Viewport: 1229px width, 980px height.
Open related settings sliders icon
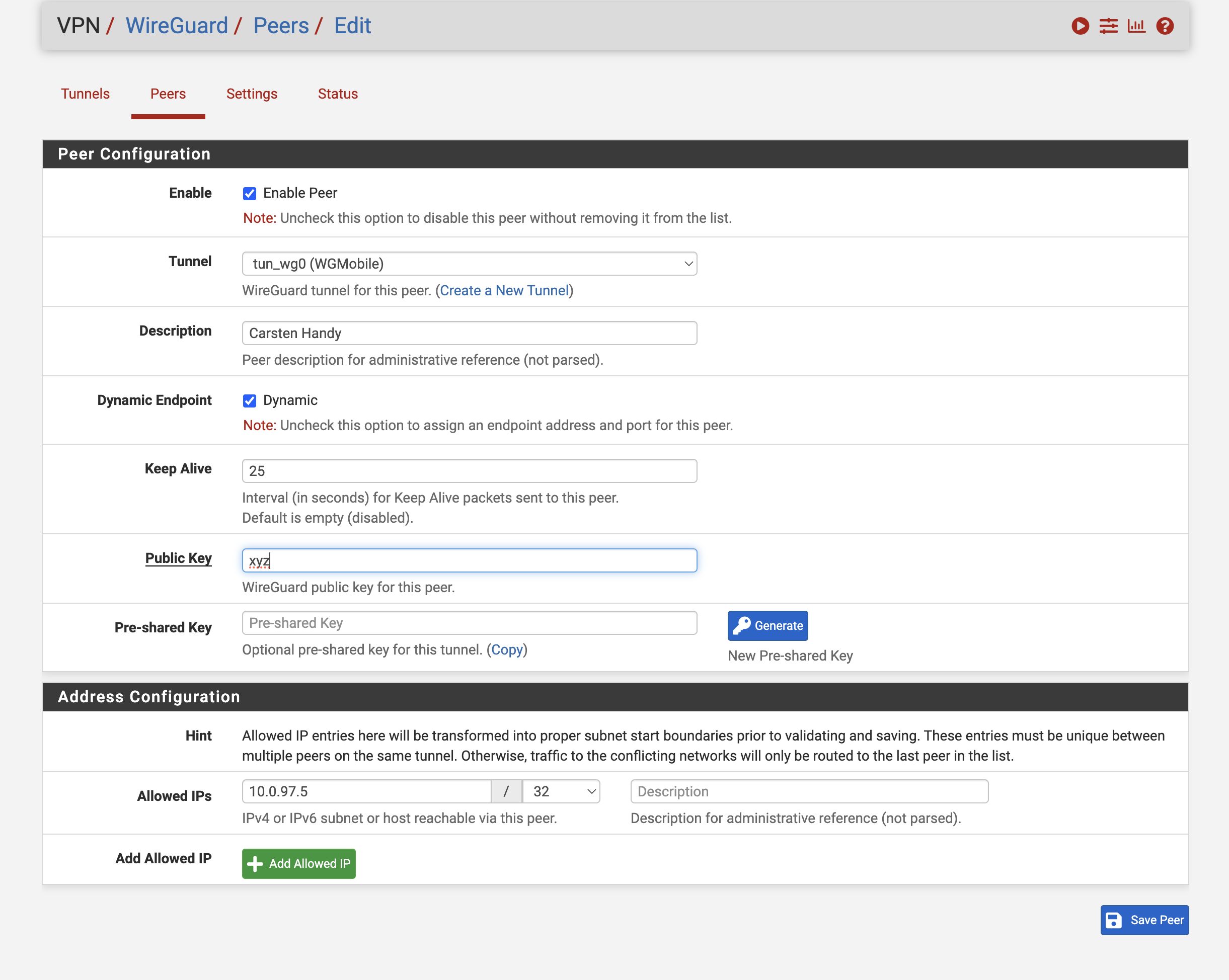pos(1108,26)
